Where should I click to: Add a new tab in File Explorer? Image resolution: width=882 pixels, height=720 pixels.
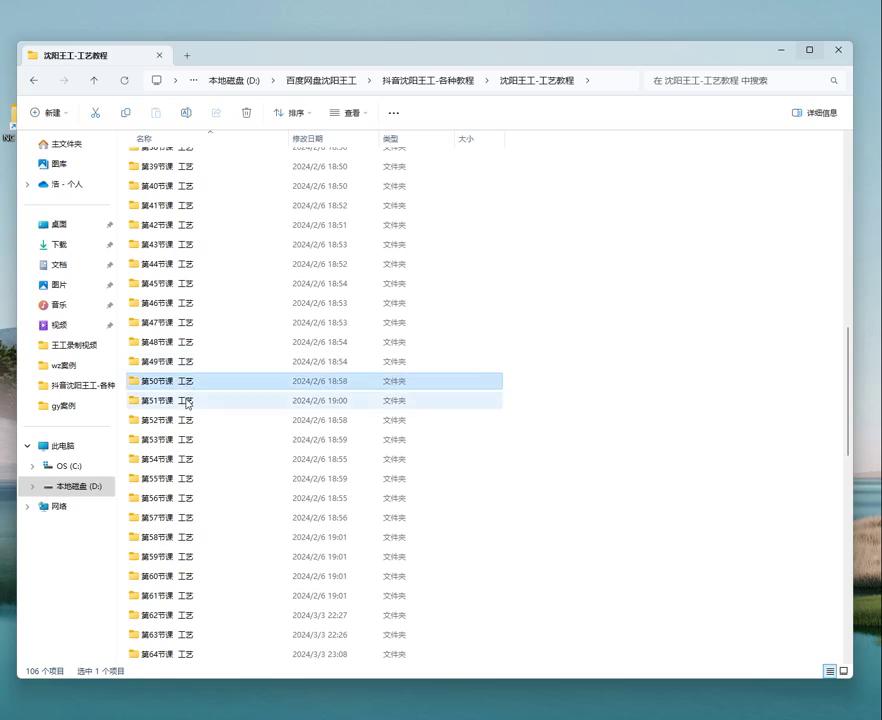pyautogui.click(x=187, y=55)
